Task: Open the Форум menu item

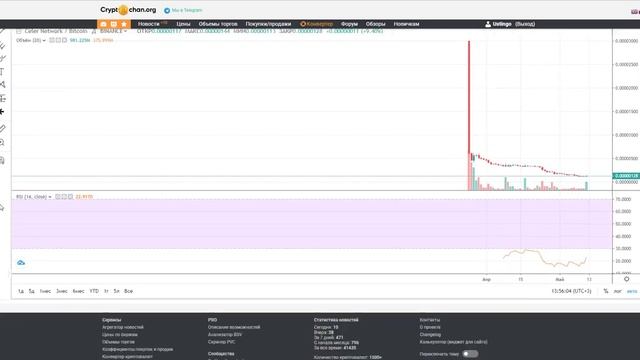Action: pos(349,24)
